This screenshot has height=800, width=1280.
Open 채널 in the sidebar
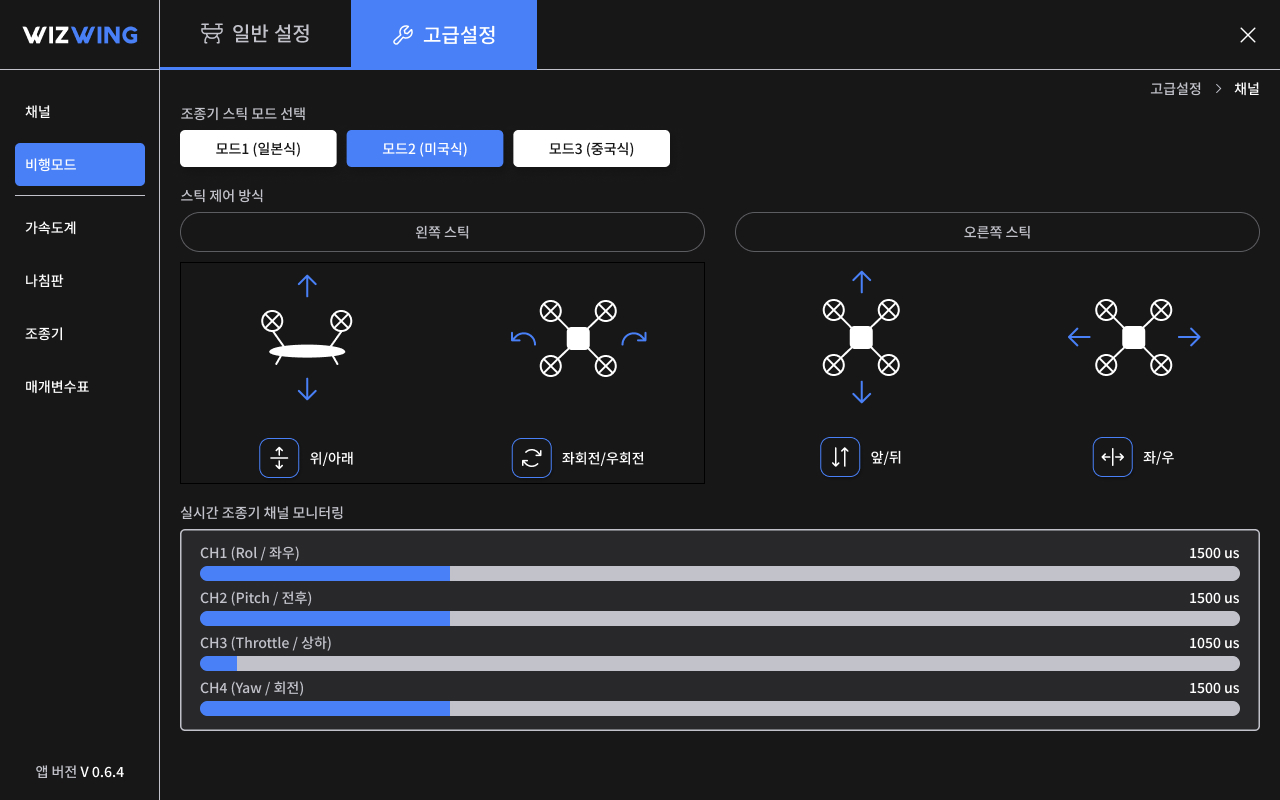[x=80, y=112]
